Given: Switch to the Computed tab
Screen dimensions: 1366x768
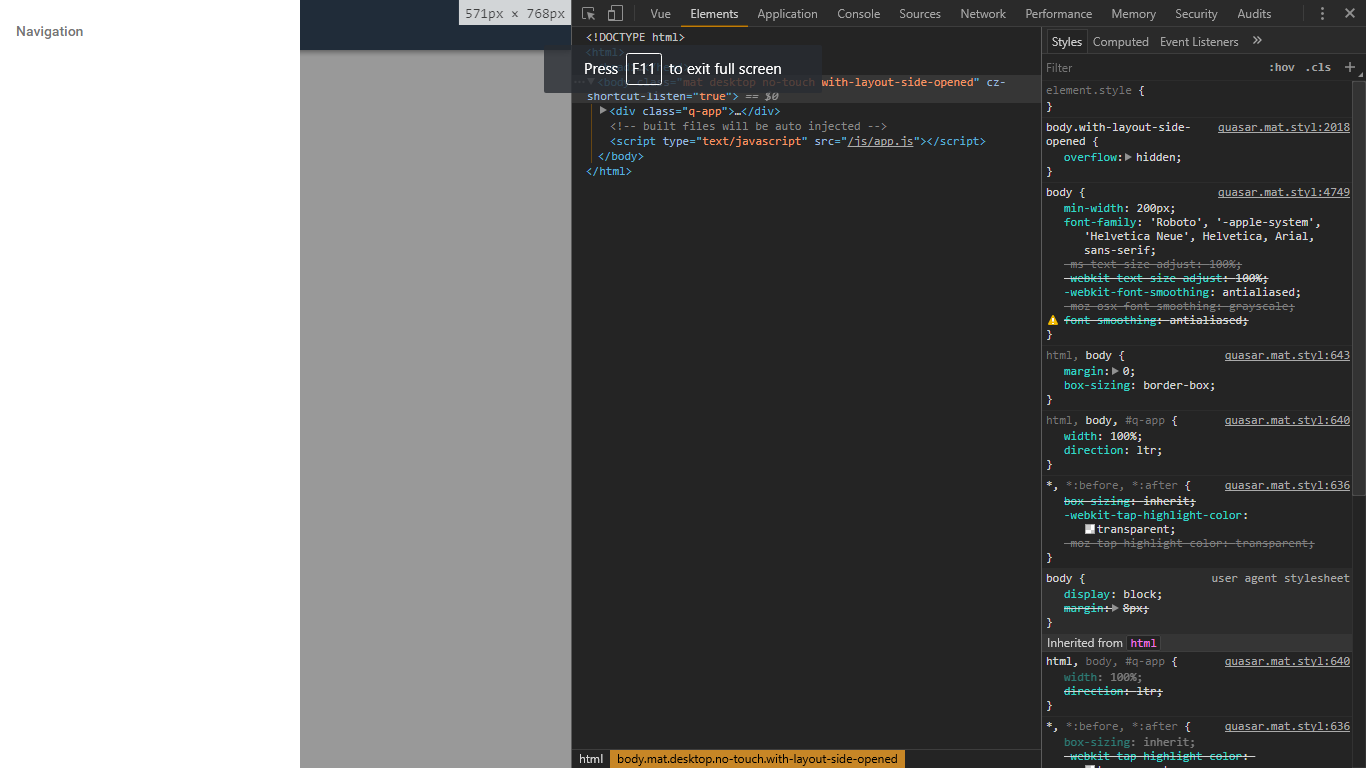Looking at the screenshot, I should coord(1120,41).
